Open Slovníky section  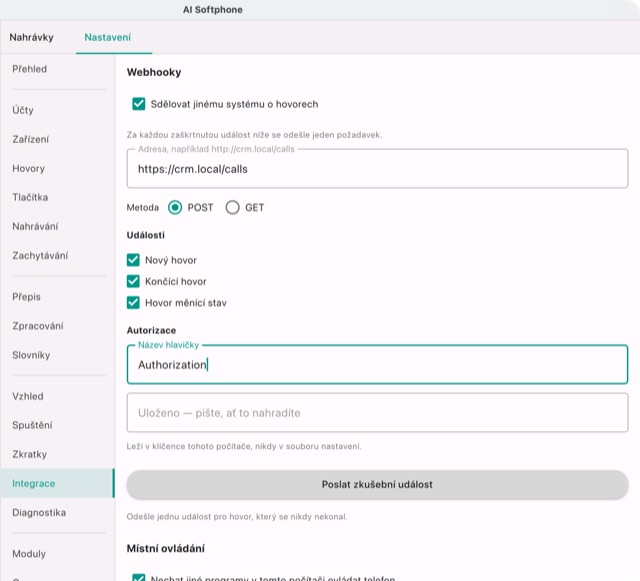click(x=31, y=355)
